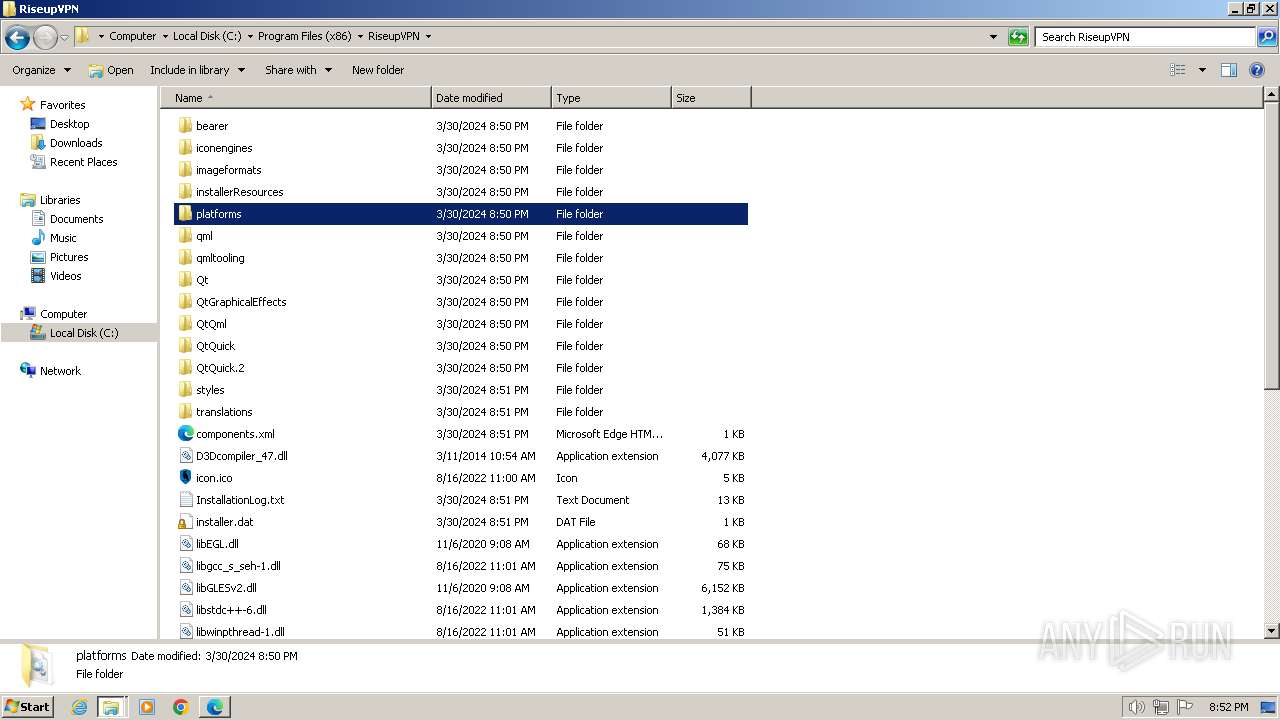The image size is (1280, 720).
Task: Click Program Files (x86) in the address path
Action: click(x=305, y=37)
